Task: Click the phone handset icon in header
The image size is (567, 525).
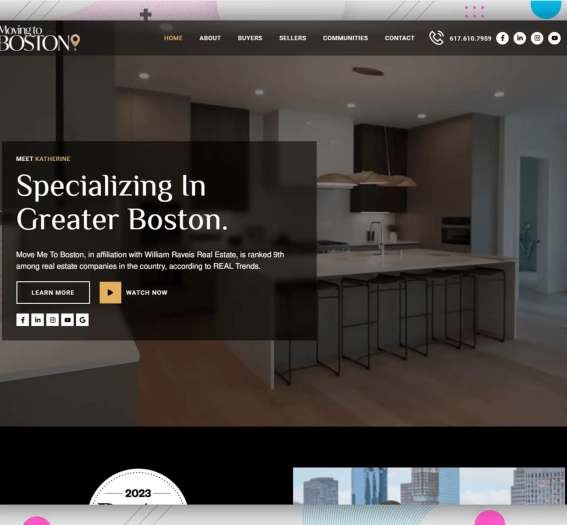Action: (x=436, y=38)
